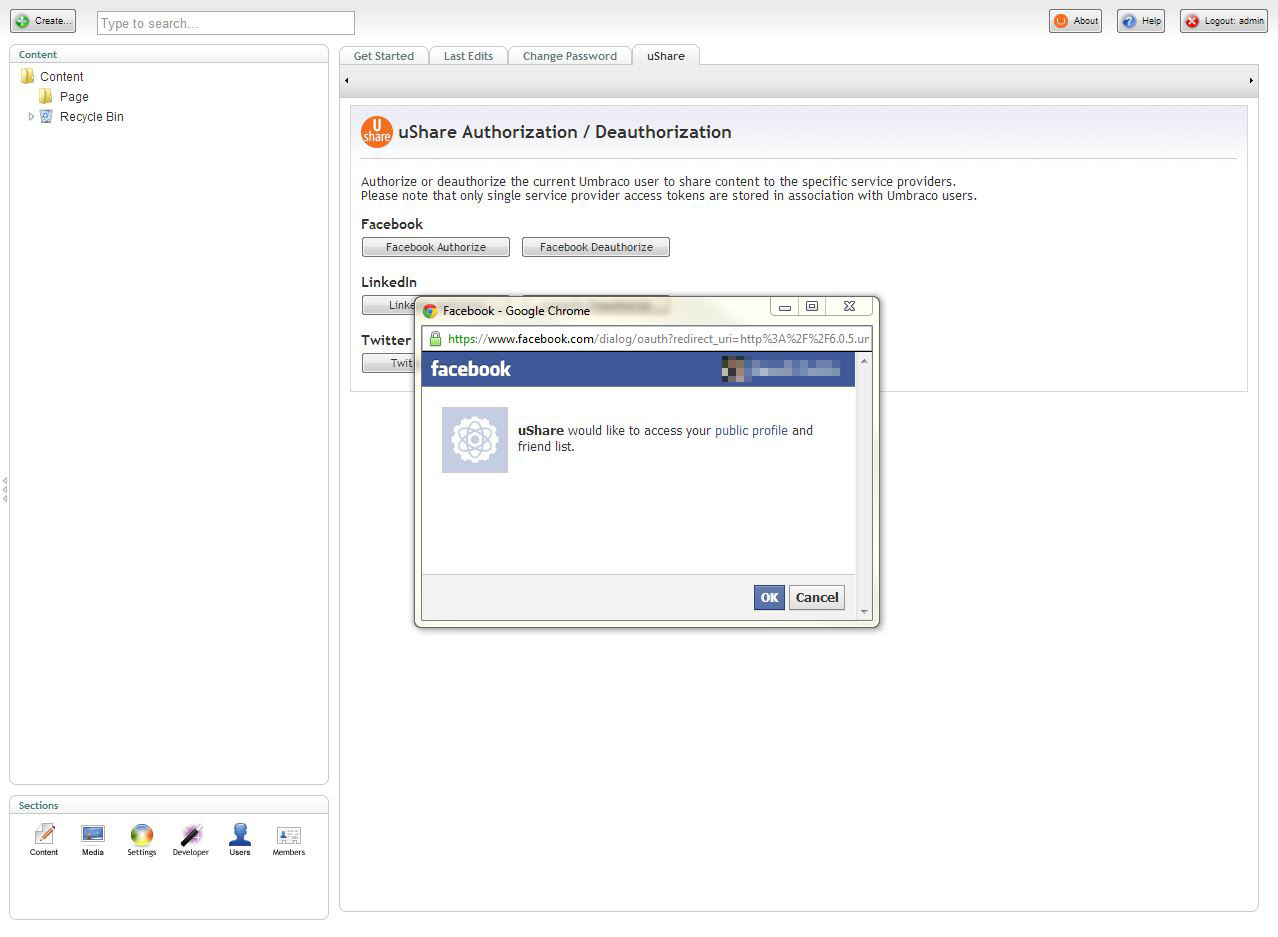Viewport: 1278px width, 937px height.
Task: Maximize the Facebook popup window
Action: (812, 307)
